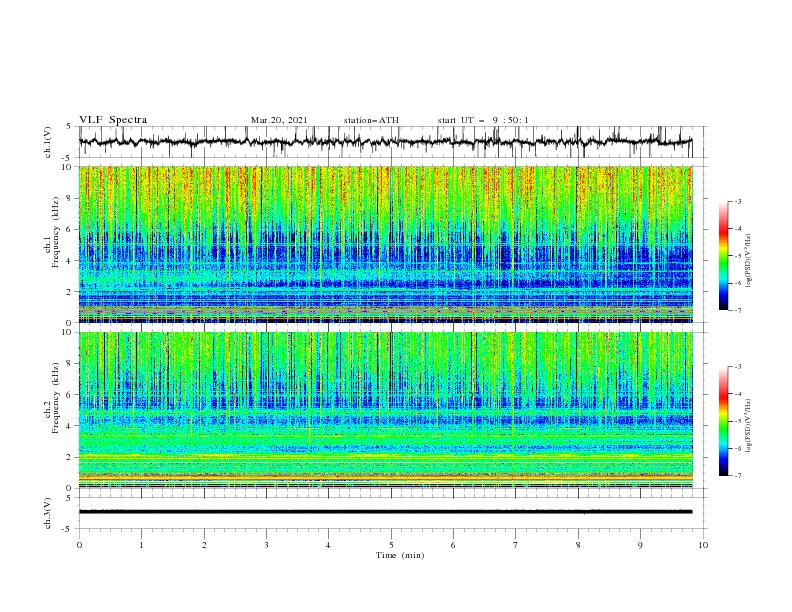Click the time axis tick label "6"

point(453,545)
